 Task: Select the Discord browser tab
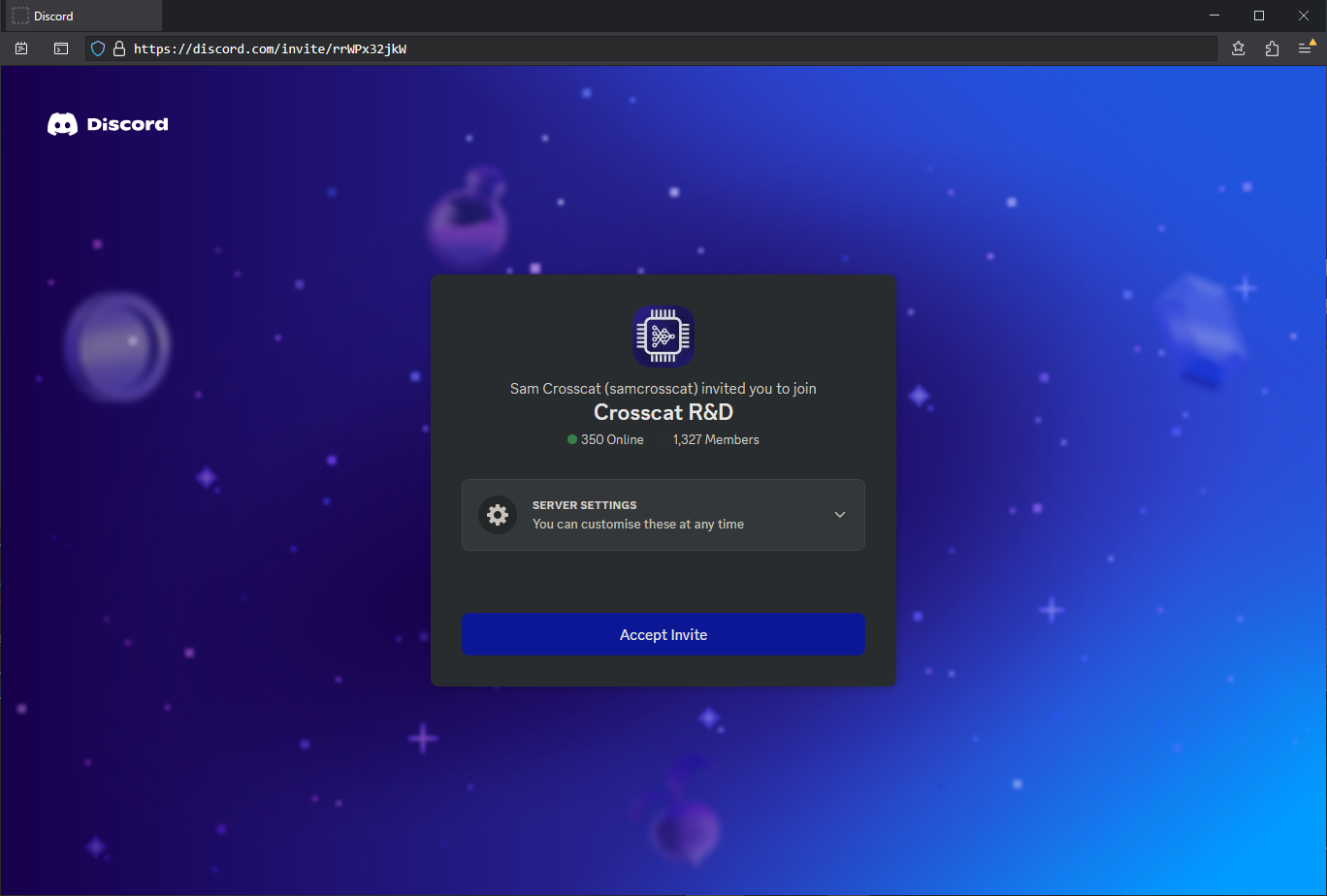point(81,16)
